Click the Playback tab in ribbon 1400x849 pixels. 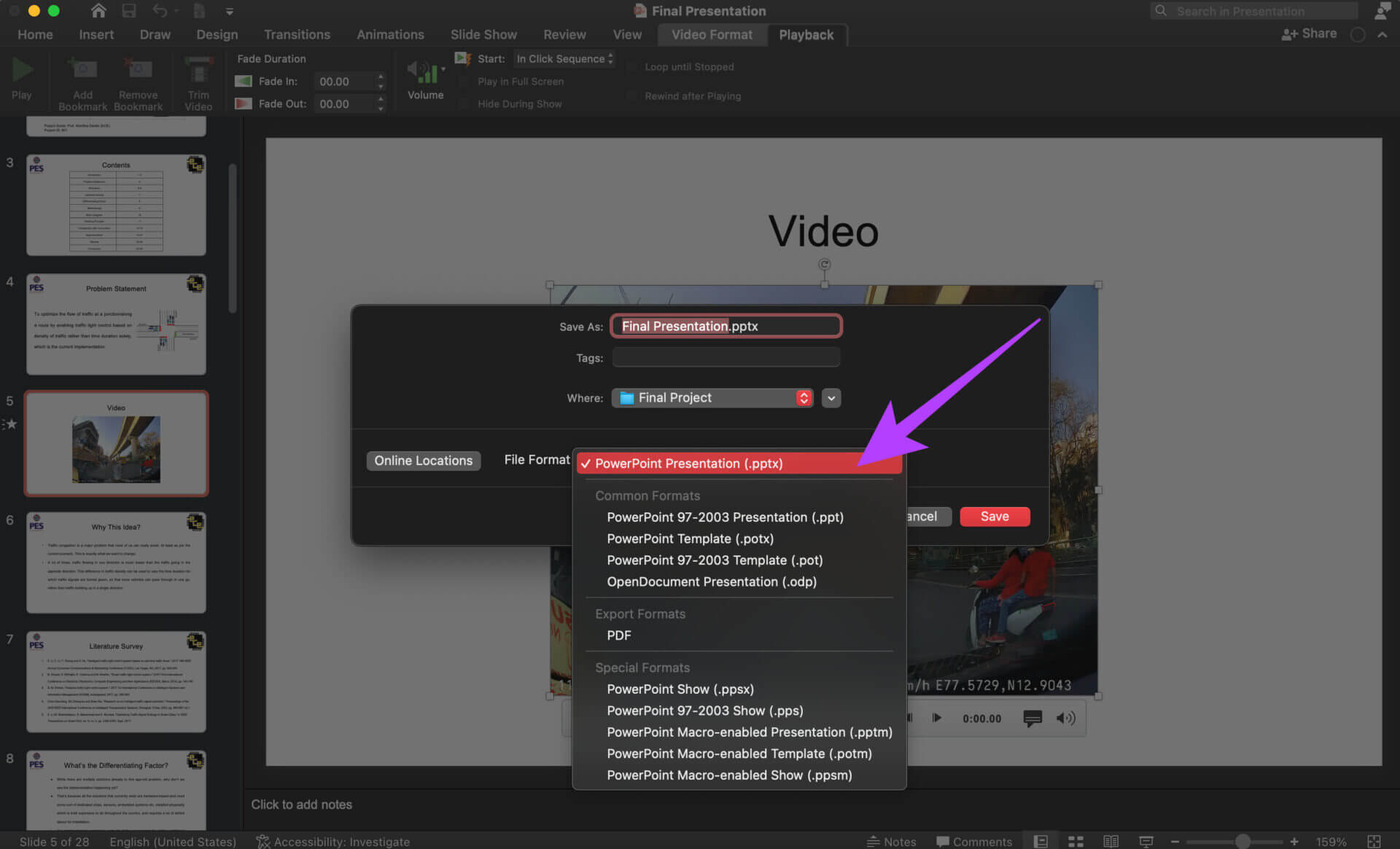(x=806, y=35)
